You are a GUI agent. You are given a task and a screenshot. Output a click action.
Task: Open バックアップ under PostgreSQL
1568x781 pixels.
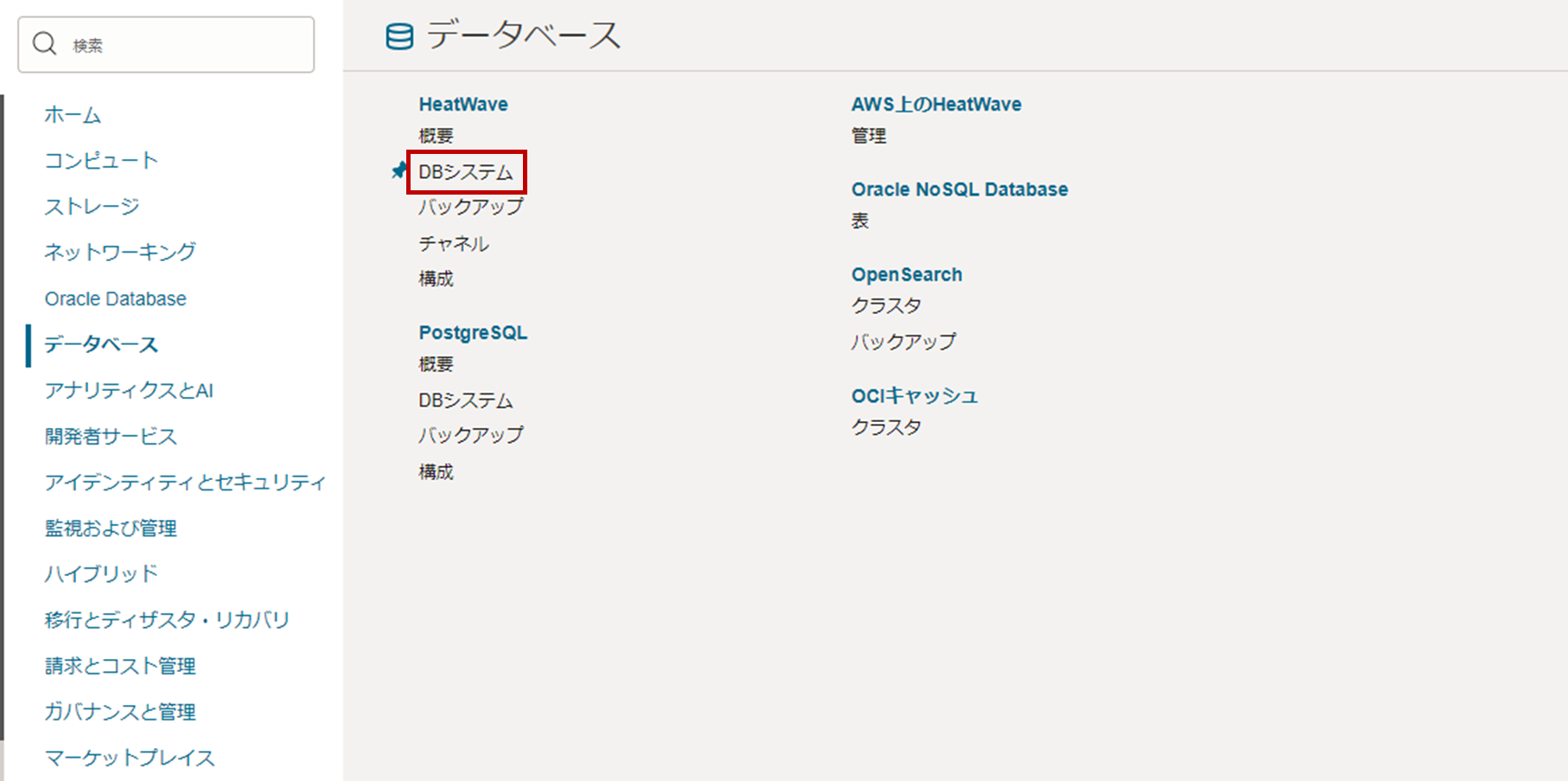coord(471,435)
